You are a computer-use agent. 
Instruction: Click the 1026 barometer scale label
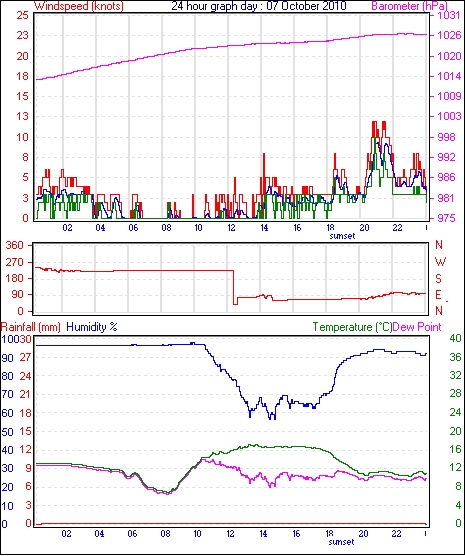[x=449, y=35]
